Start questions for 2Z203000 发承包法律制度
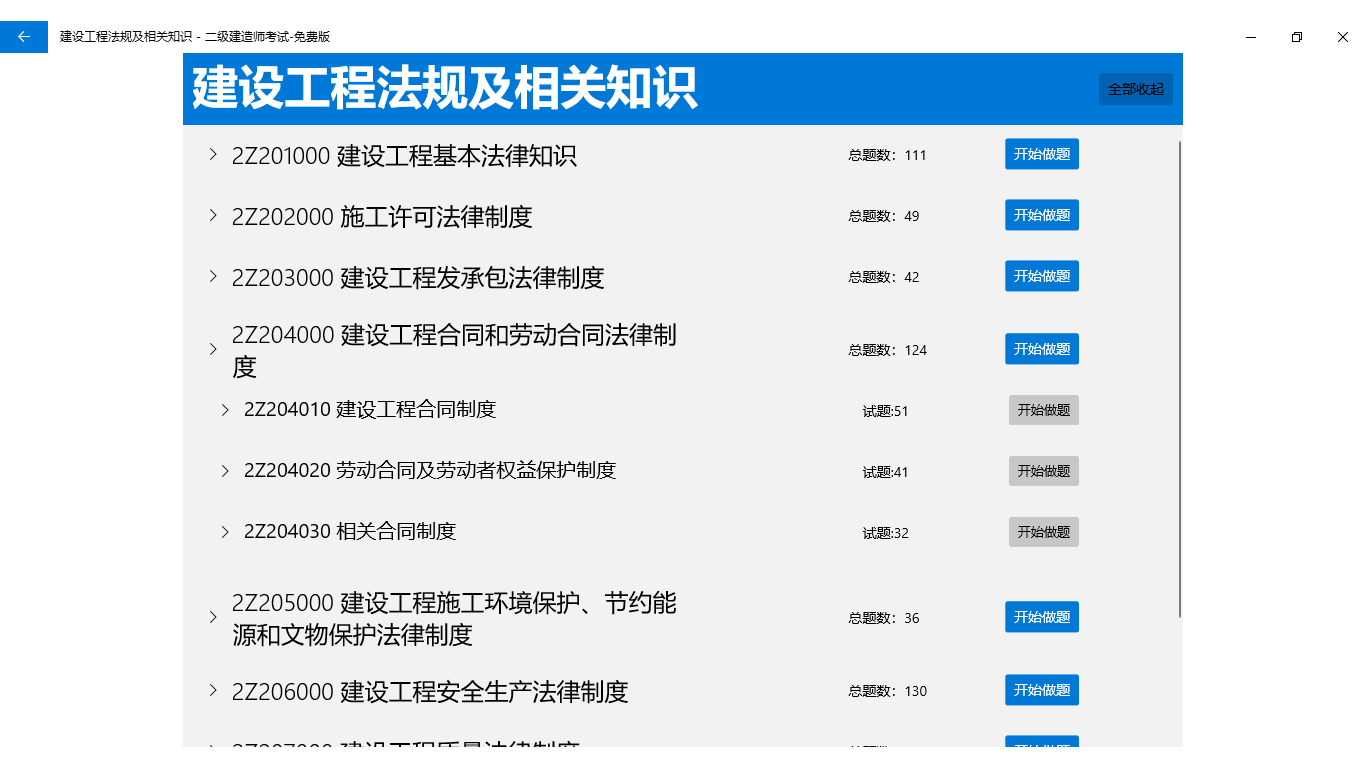Image resolution: width=1366 pixels, height=768 pixels. point(1042,276)
